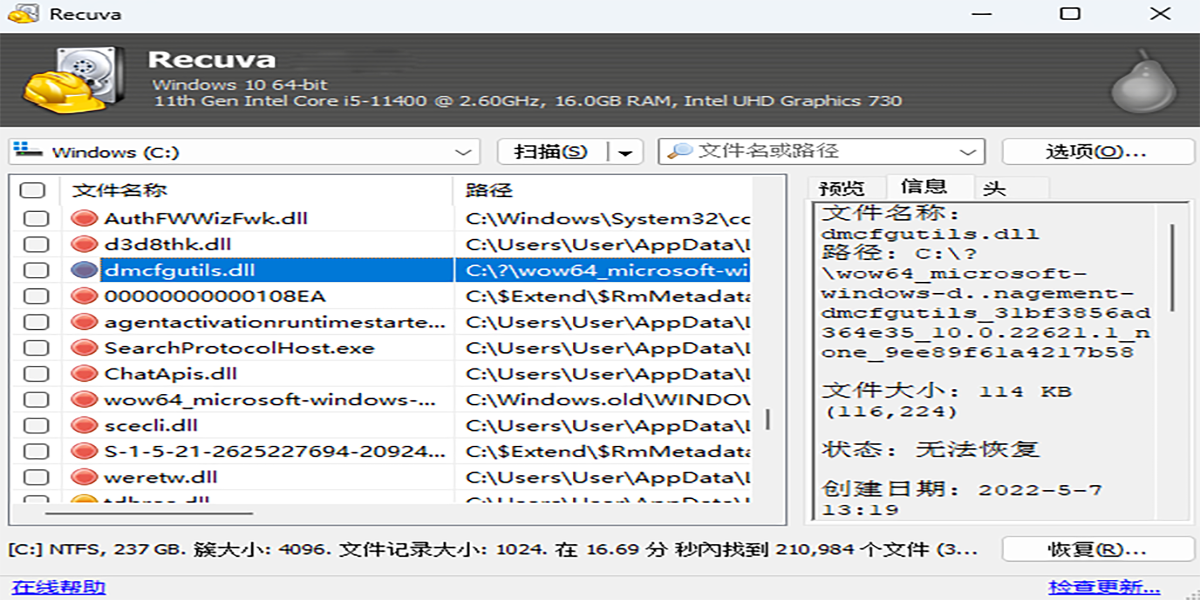The height and width of the screenshot is (600, 1200).
Task: Start a scan with the 扫描(S) button
Action: pos(552,152)
